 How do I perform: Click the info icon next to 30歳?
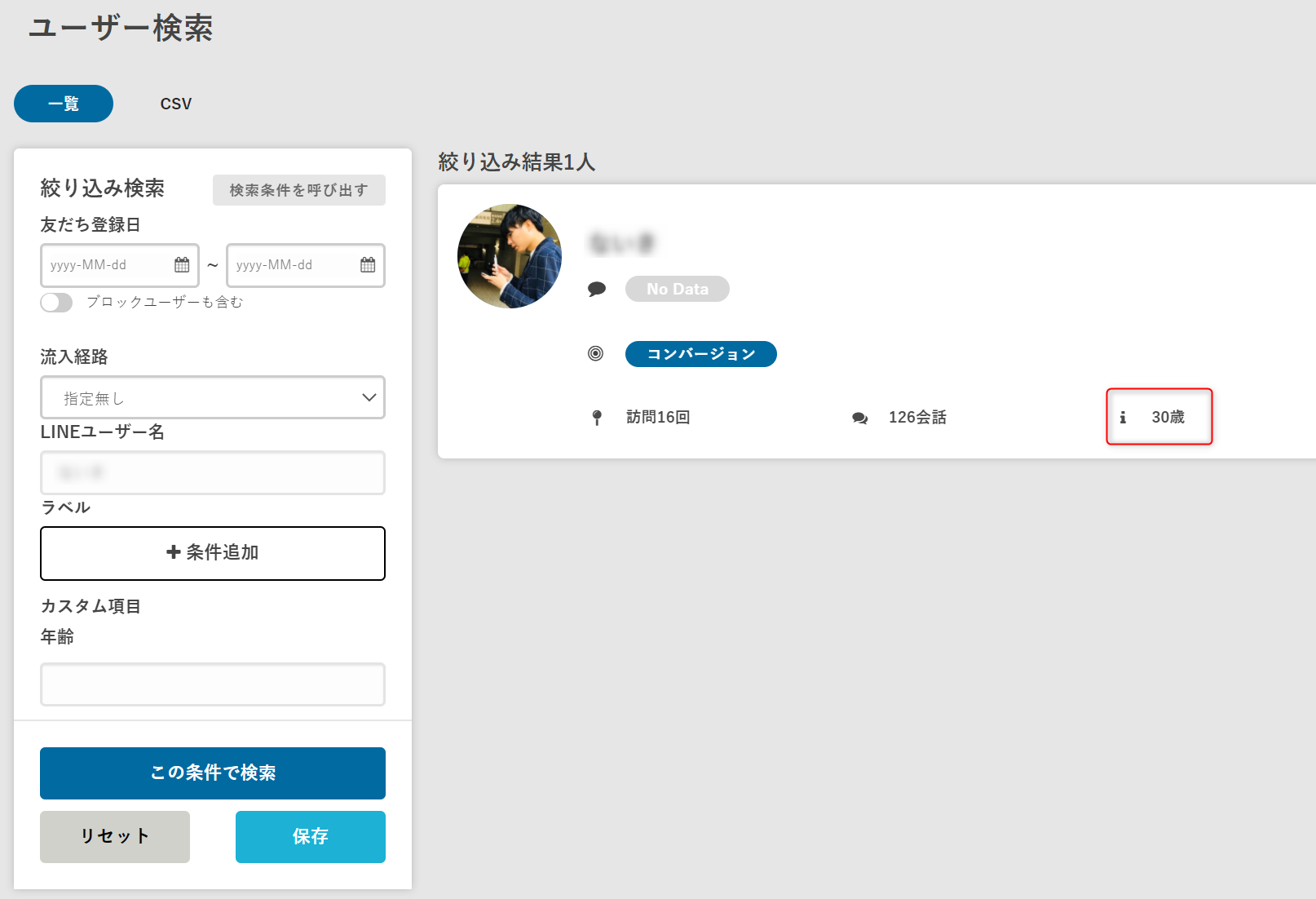[x=1123, y=418]
